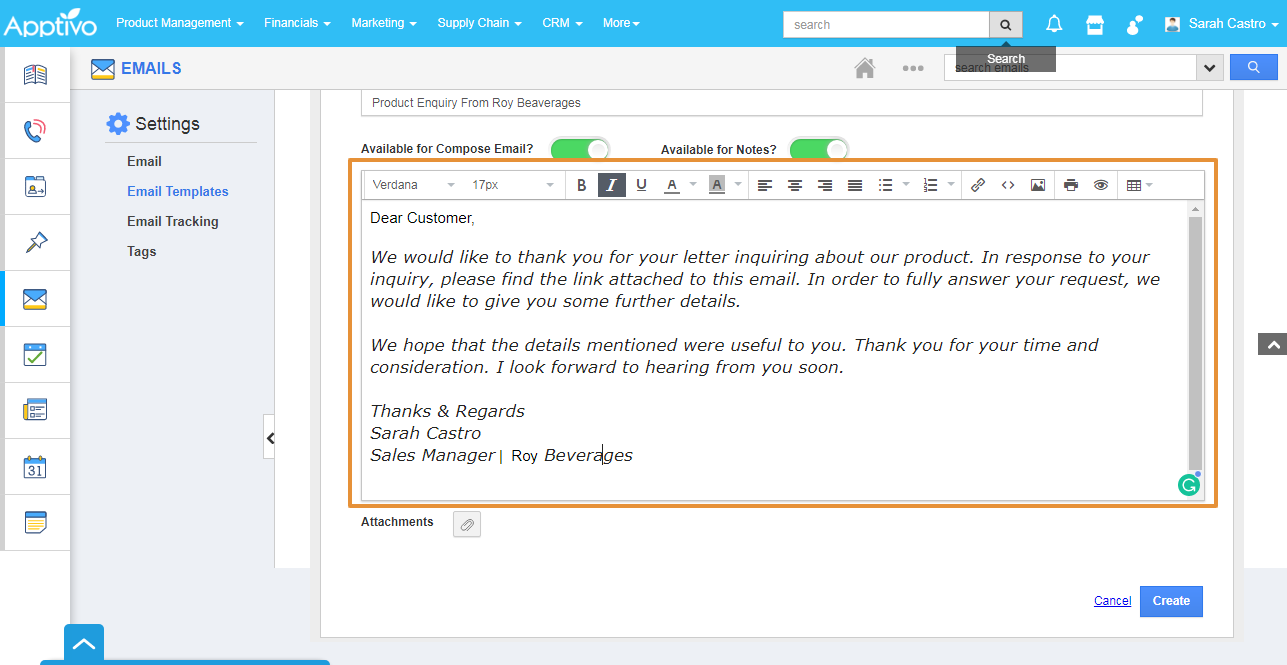Collapse the settings side panel arrow
The width and height of the screenshot is (1287, 665).
pyautogui.click(x=269, y=437)
